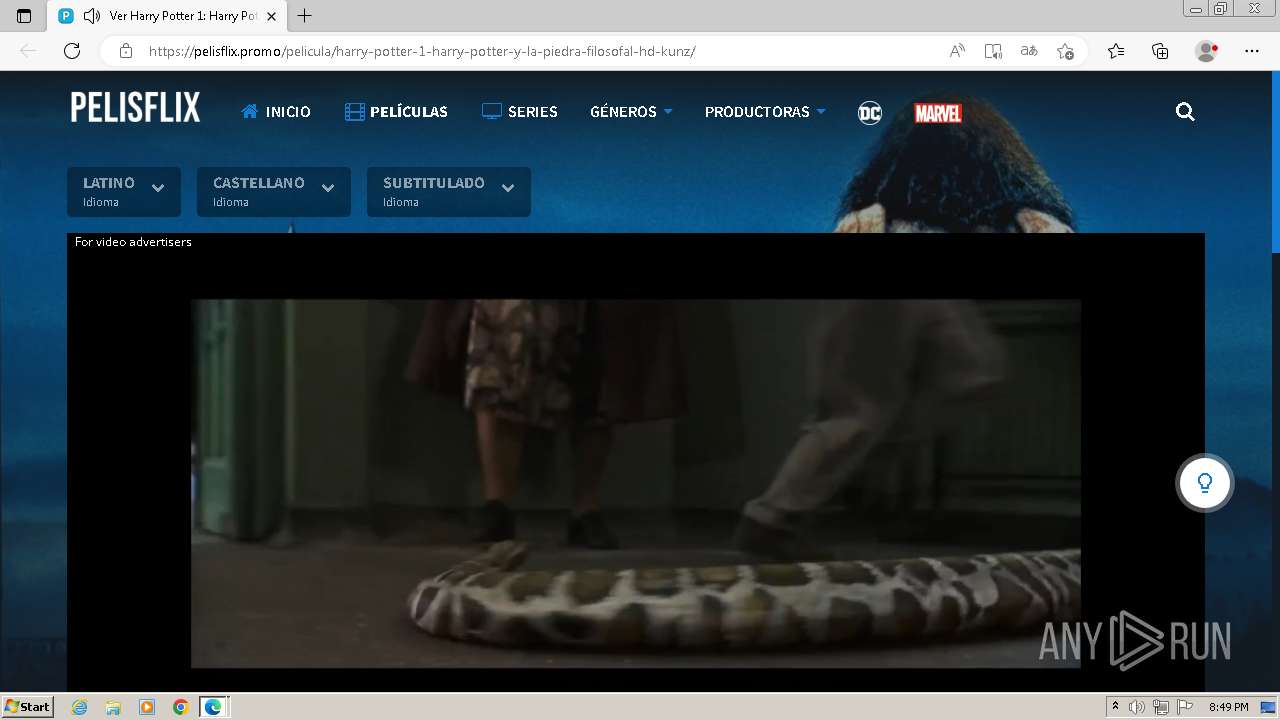Show hidden system tray icons
Viewport: 1280px width, 720px height.
click(1115, 707)
